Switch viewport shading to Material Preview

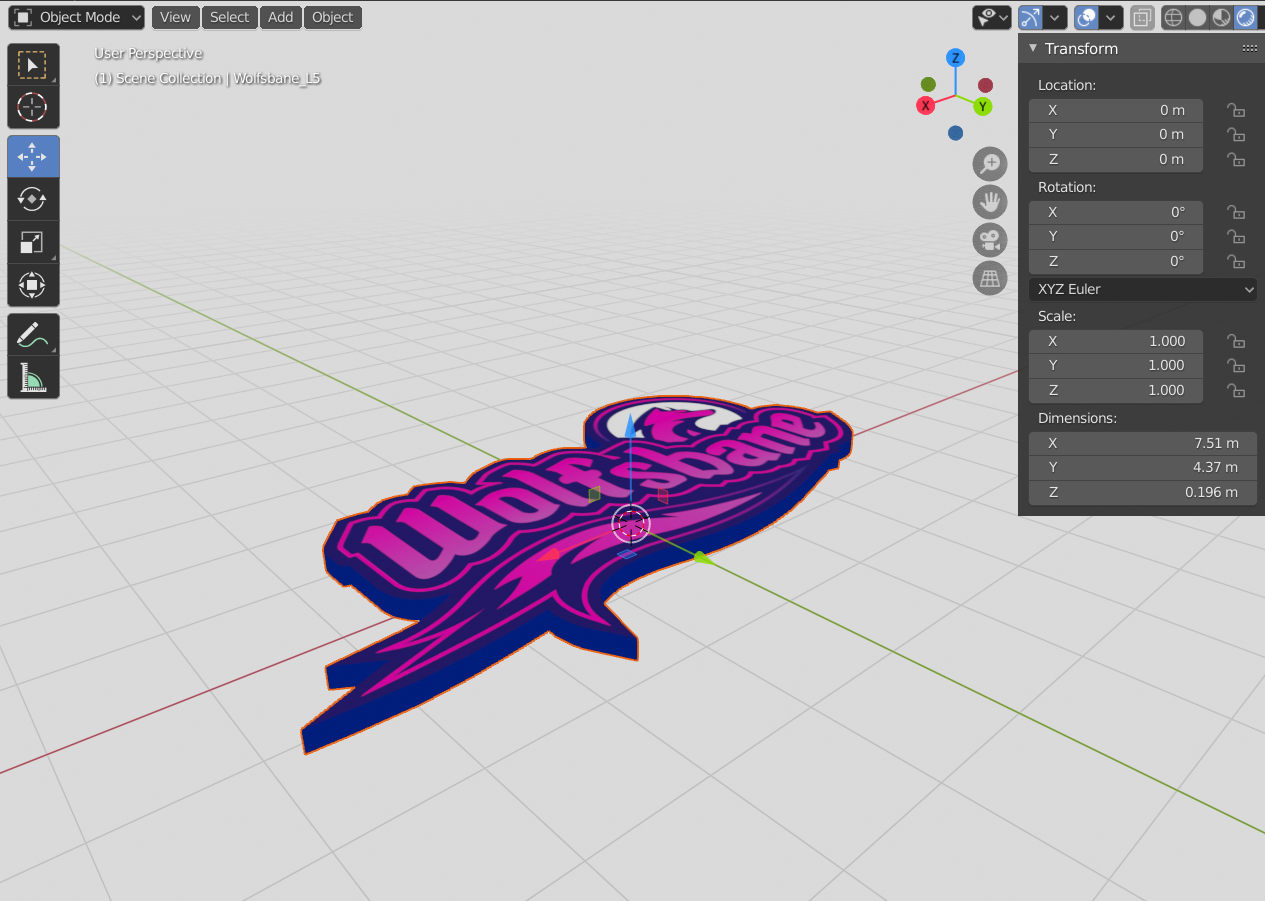coord(1221,17)
